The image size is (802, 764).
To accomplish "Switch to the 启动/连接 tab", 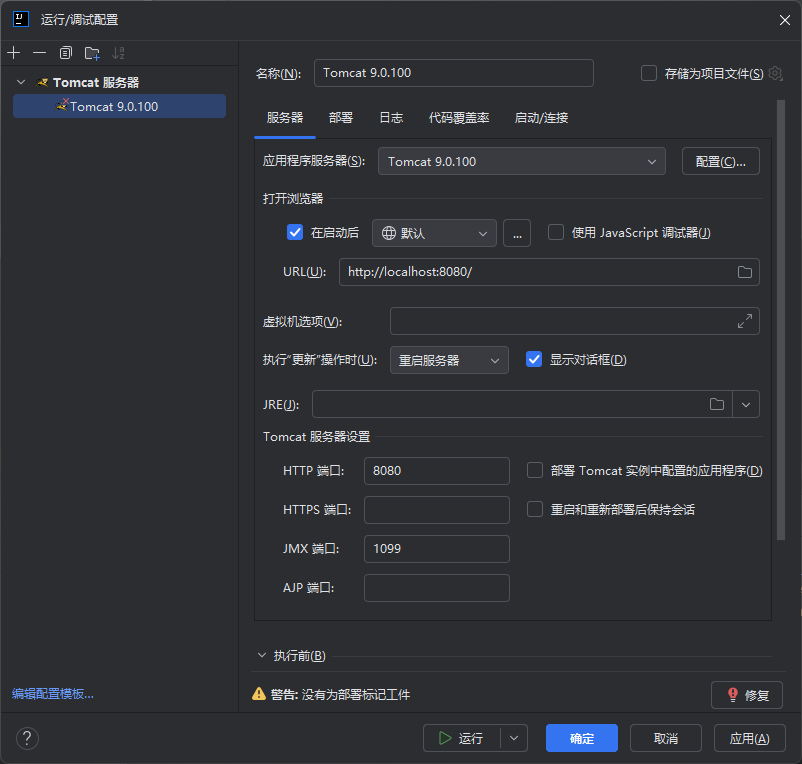I will click(x=542, y=118).
